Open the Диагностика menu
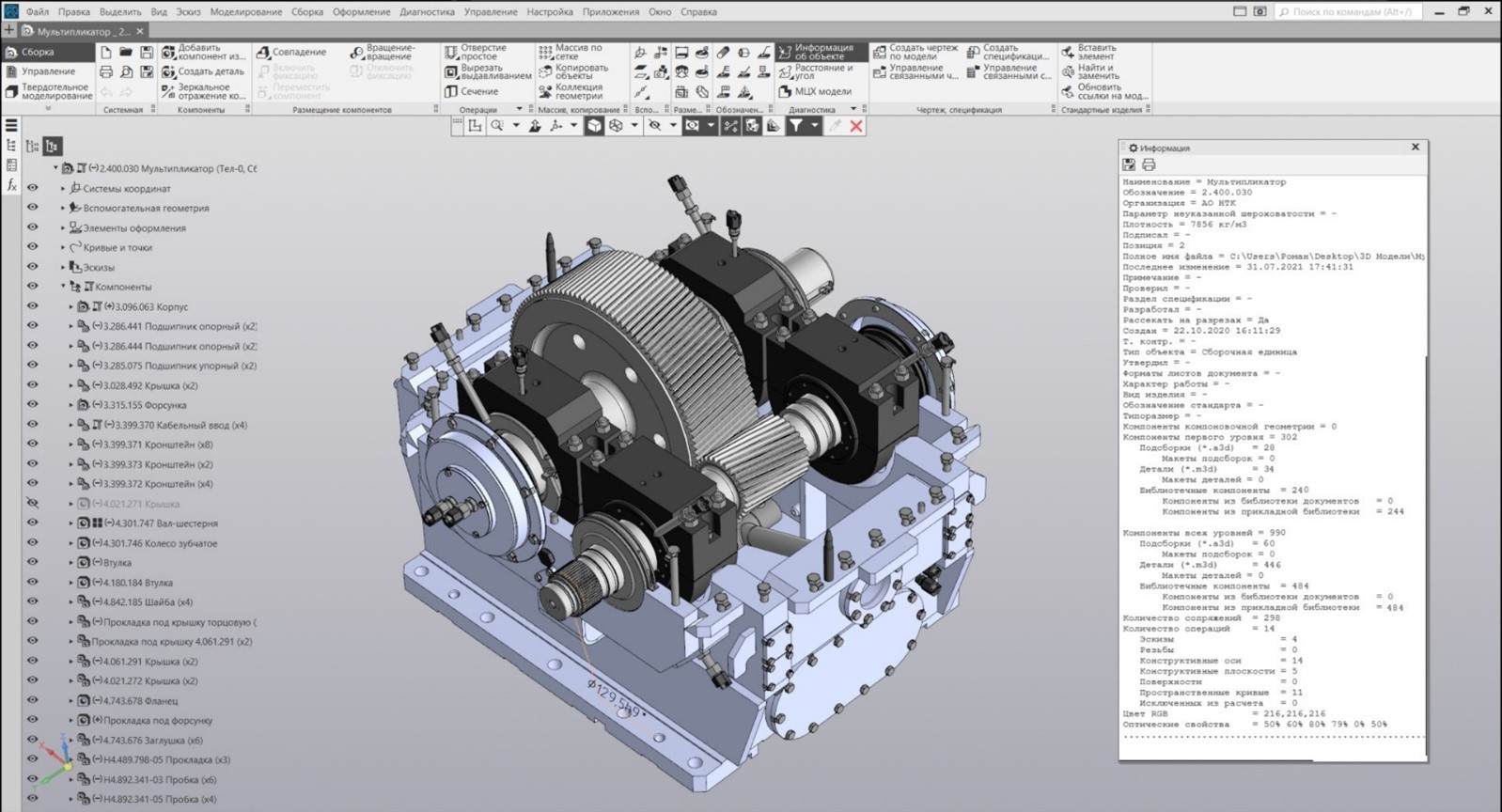The image size is (1502, 812). point(427,12)
